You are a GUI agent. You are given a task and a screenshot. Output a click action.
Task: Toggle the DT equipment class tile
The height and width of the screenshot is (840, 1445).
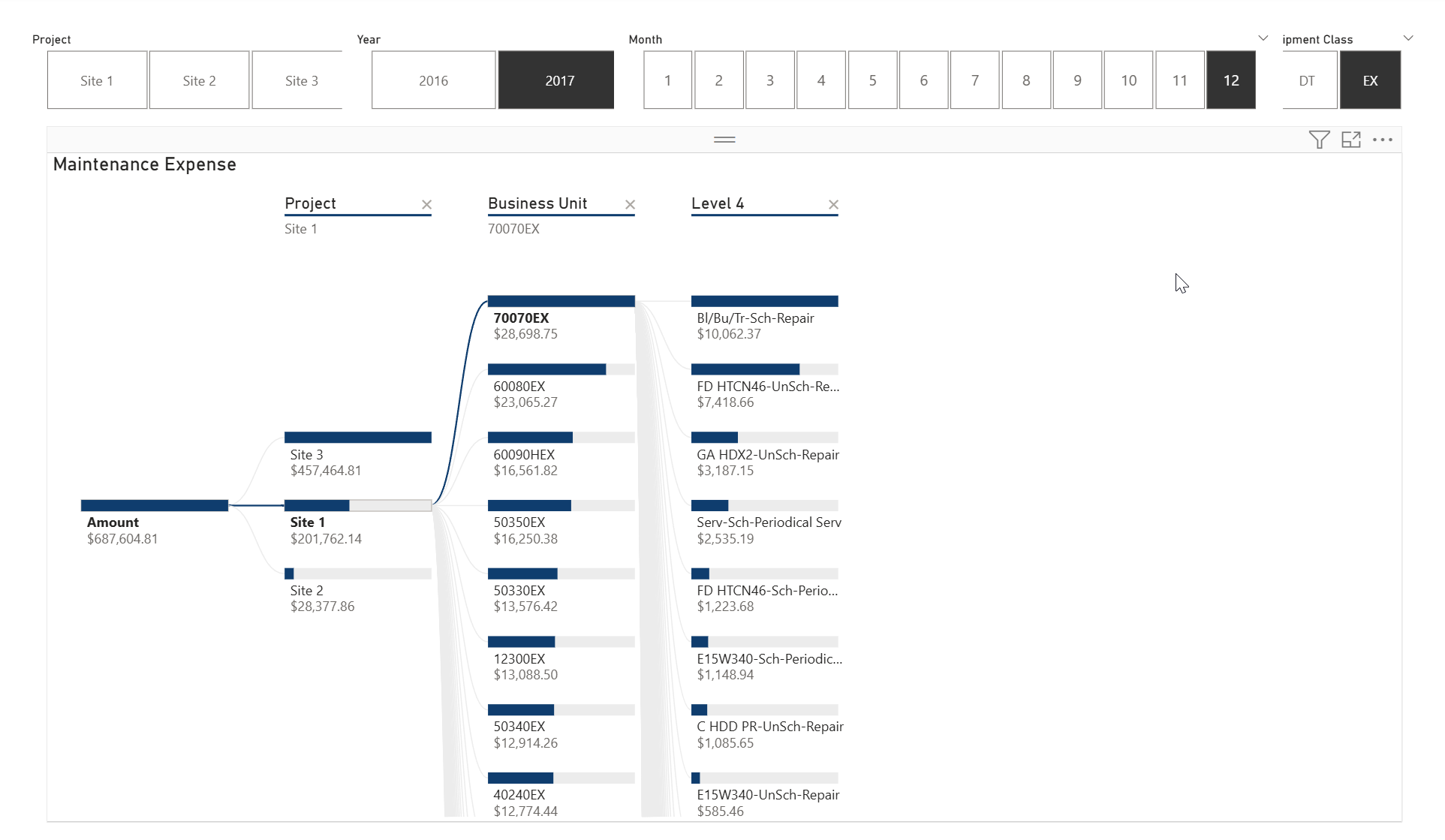click(1307, 80)
